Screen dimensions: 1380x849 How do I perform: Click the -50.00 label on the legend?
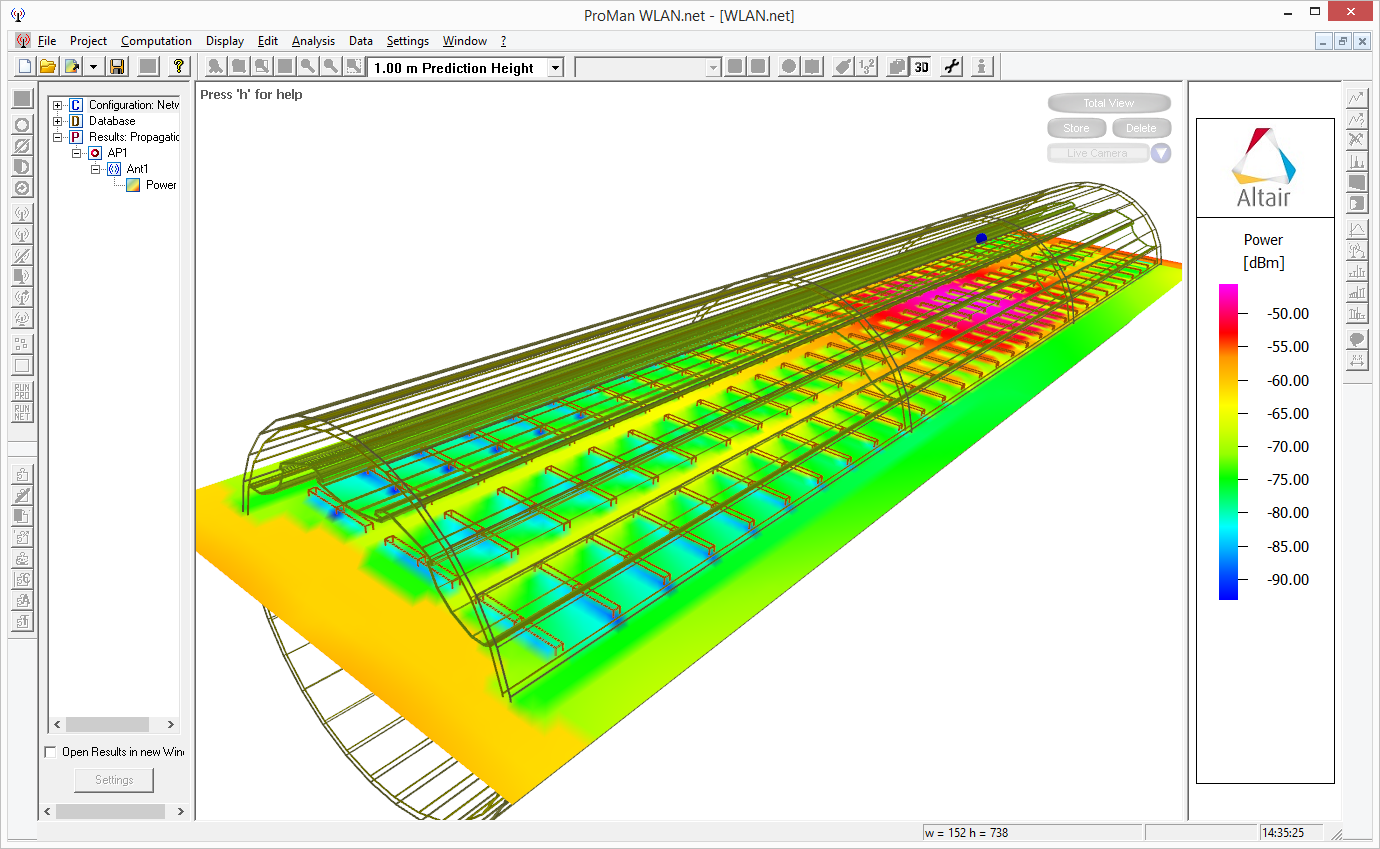[1288, 313]
